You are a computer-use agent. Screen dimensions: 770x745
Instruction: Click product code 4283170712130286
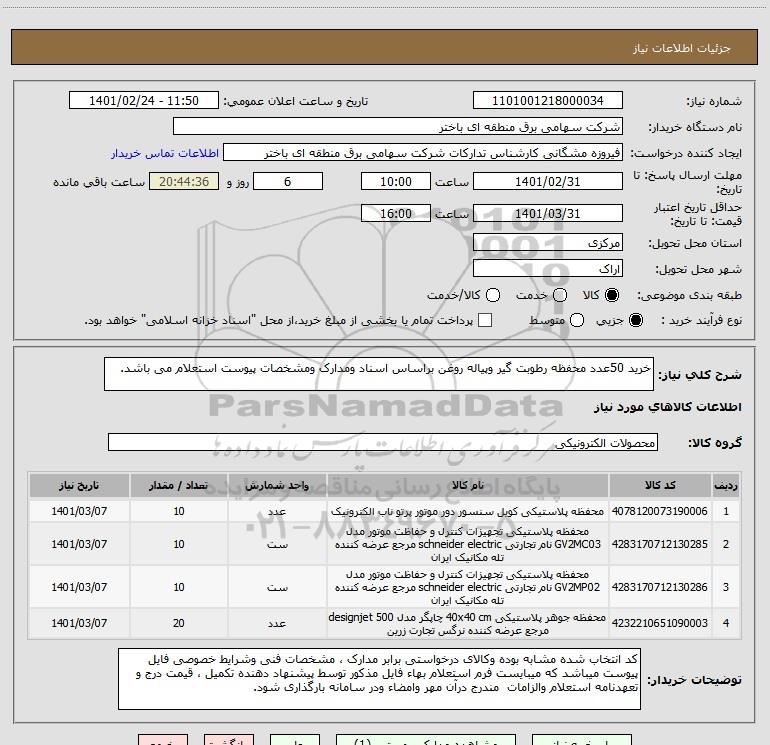point(660,587)
